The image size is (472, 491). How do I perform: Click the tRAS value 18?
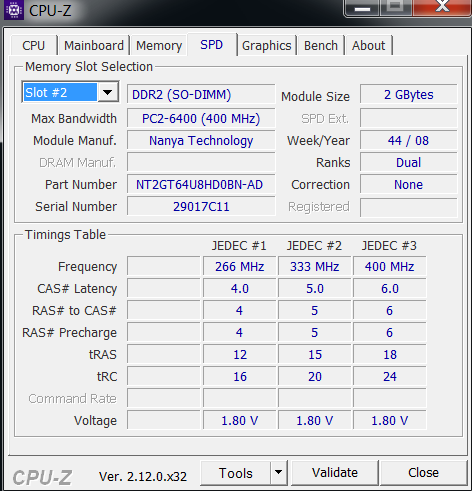click(x=390, y=354)
